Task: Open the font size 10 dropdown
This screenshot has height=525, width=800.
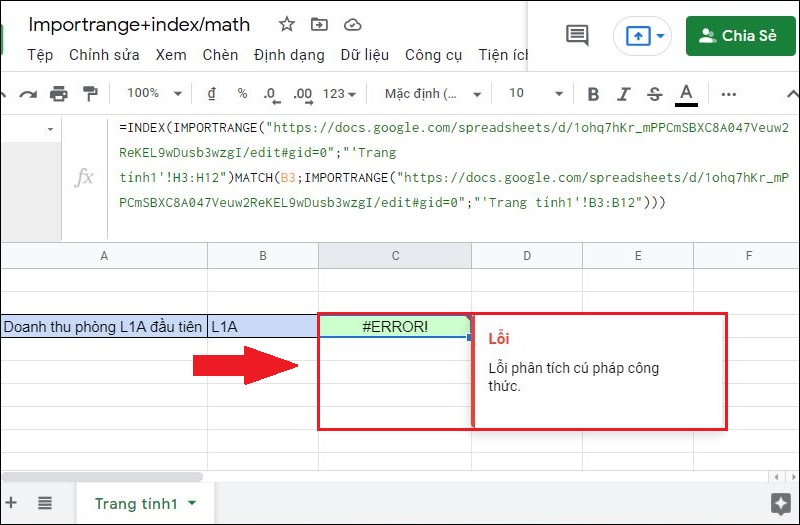Action: pyautogui.click(x=529, y=93)
